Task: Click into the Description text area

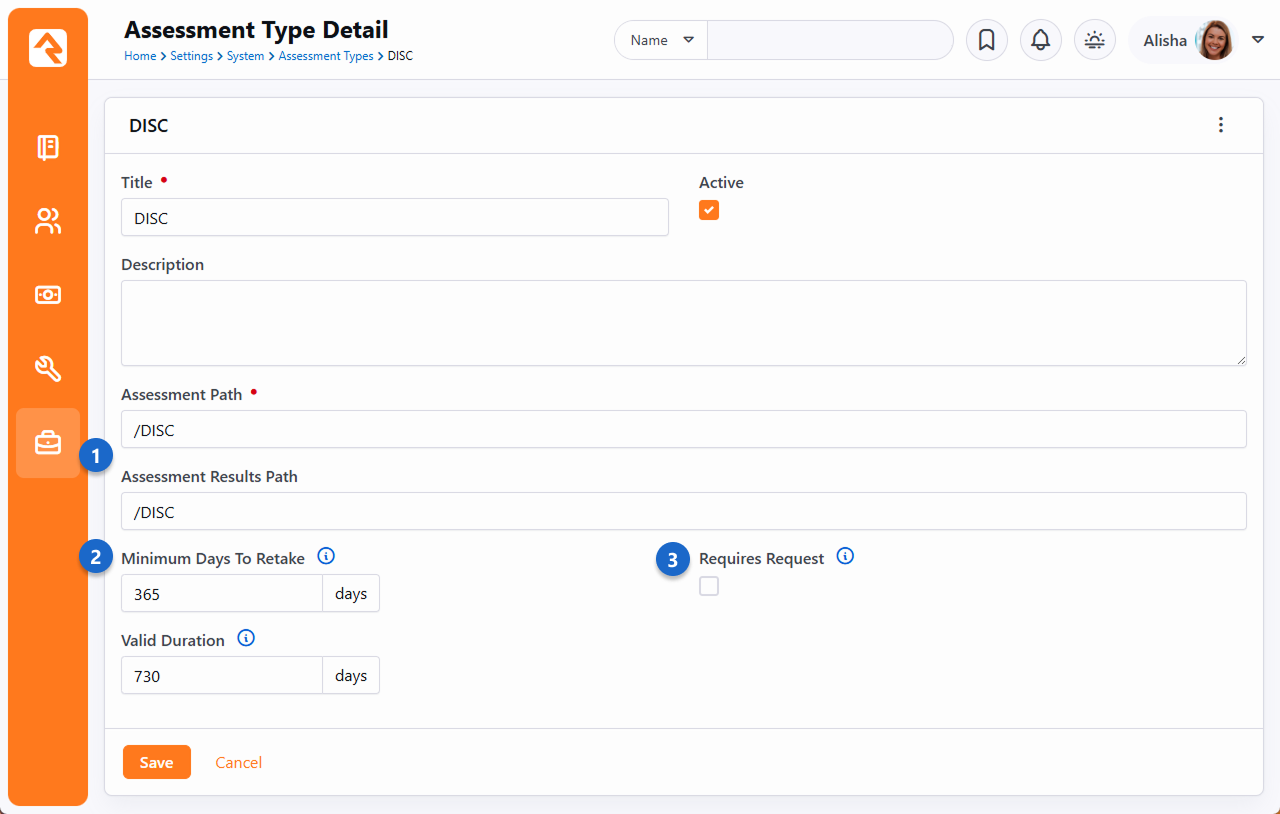Action: point(683,322)
